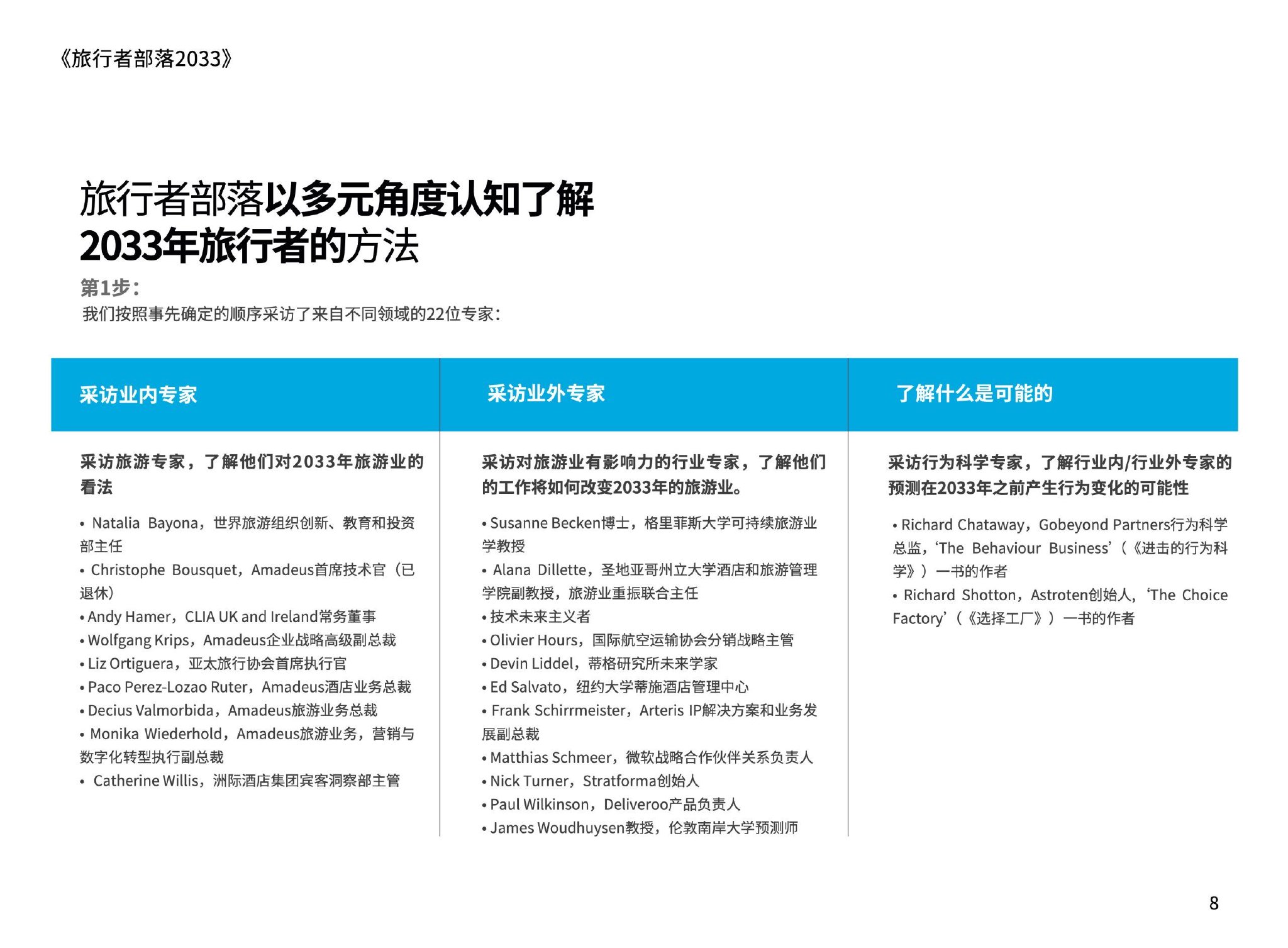Select the step label 第1步：
1288x948 pixels.
[110, 288]
